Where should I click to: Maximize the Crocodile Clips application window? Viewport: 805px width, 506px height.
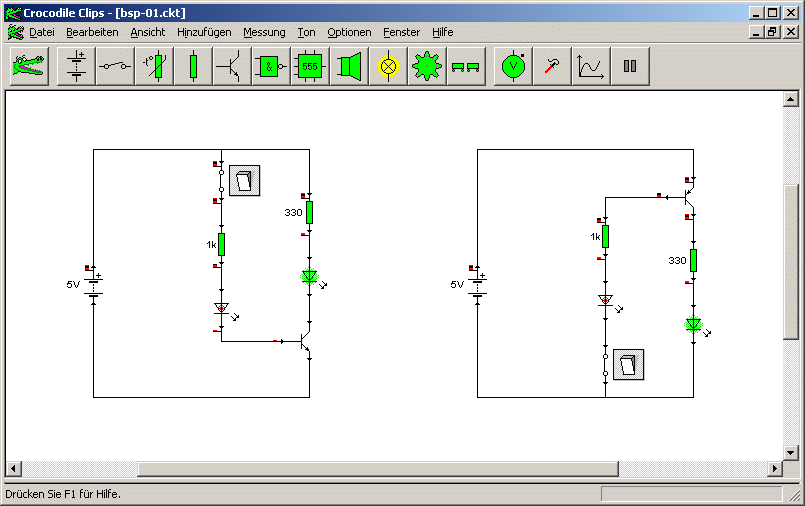pyautogui.click(x=773, y=13)
